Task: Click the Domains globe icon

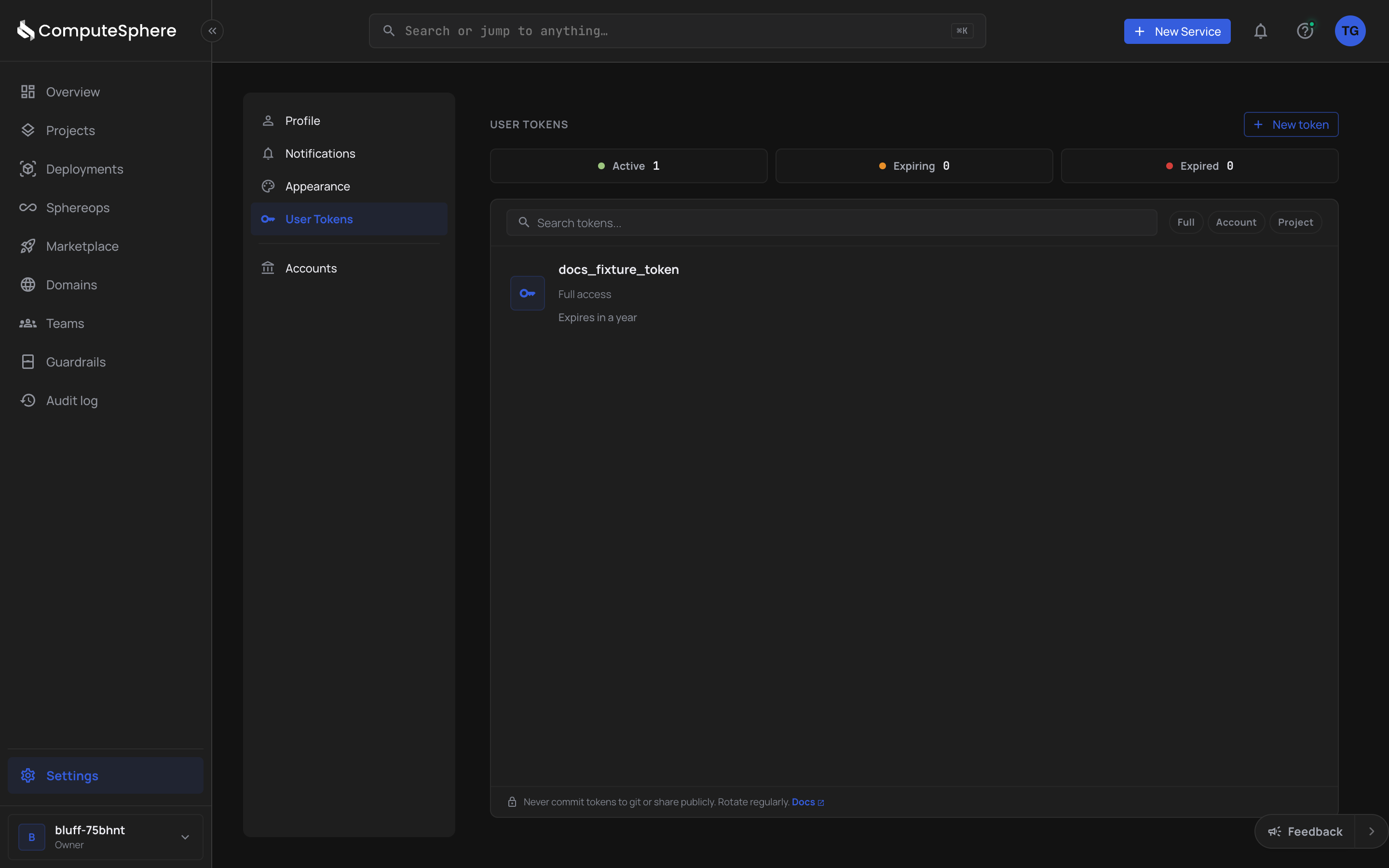Action: [x=28, y=285]
